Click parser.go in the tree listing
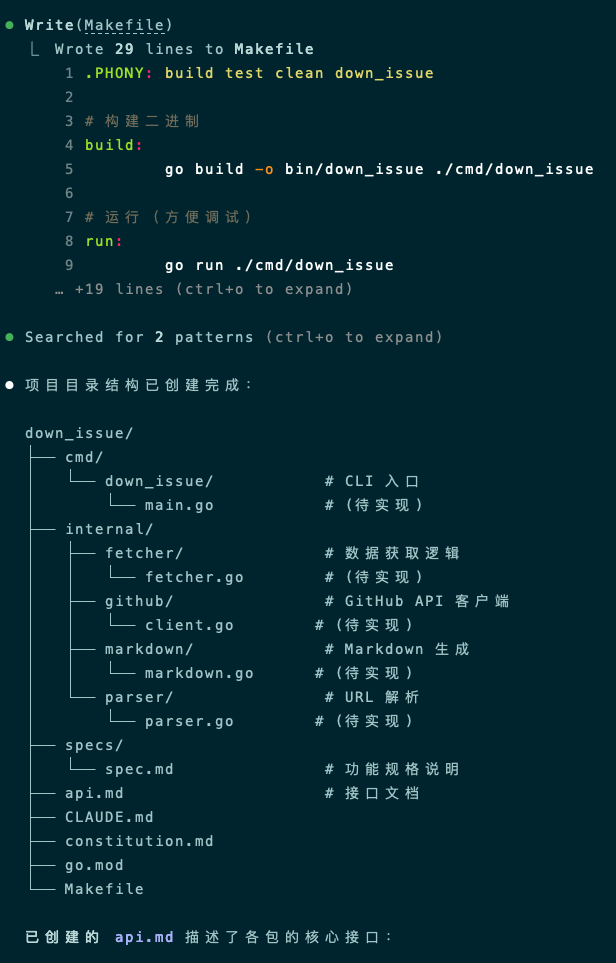This screenshot has width=616, height=963. point(189,721)
